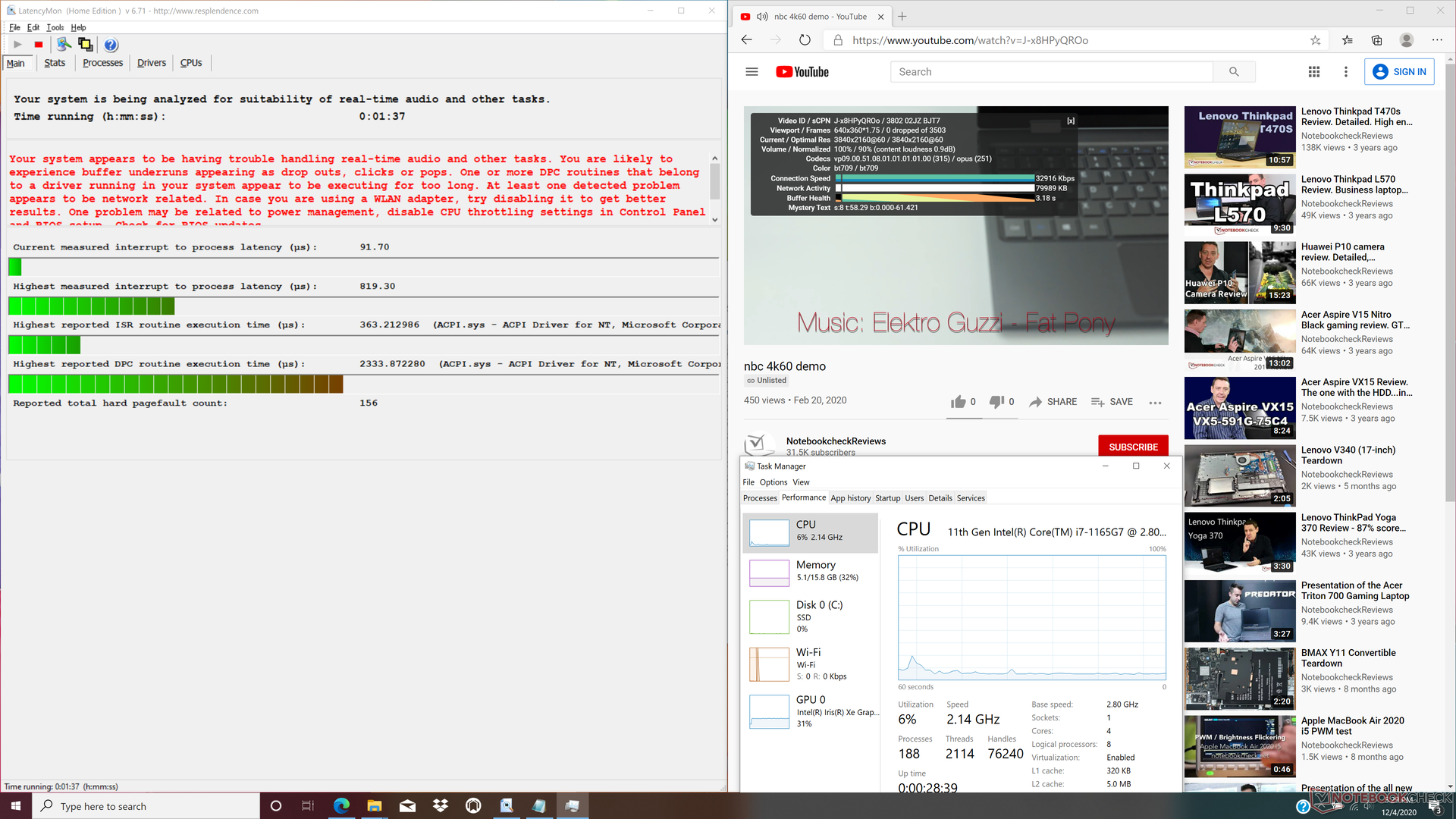Open browser favorites list icon
Screen dimensions: 1456x819
[x=1347, y=40]
